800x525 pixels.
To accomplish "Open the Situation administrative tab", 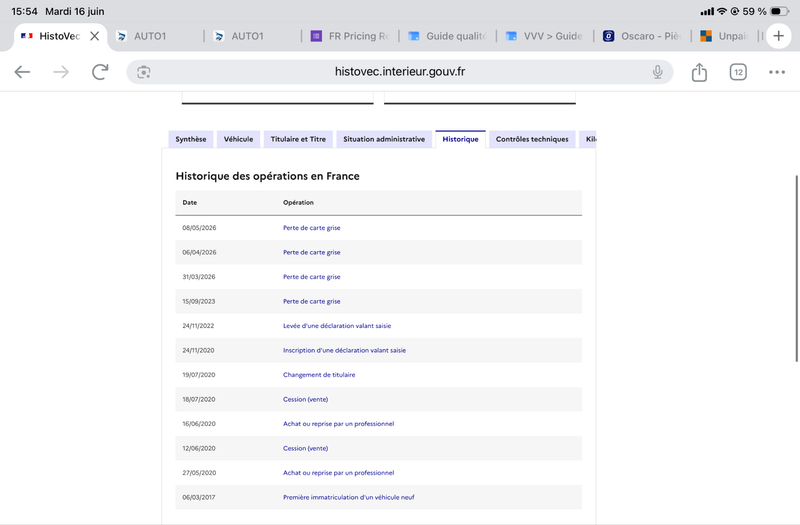I will click(384, 139).
